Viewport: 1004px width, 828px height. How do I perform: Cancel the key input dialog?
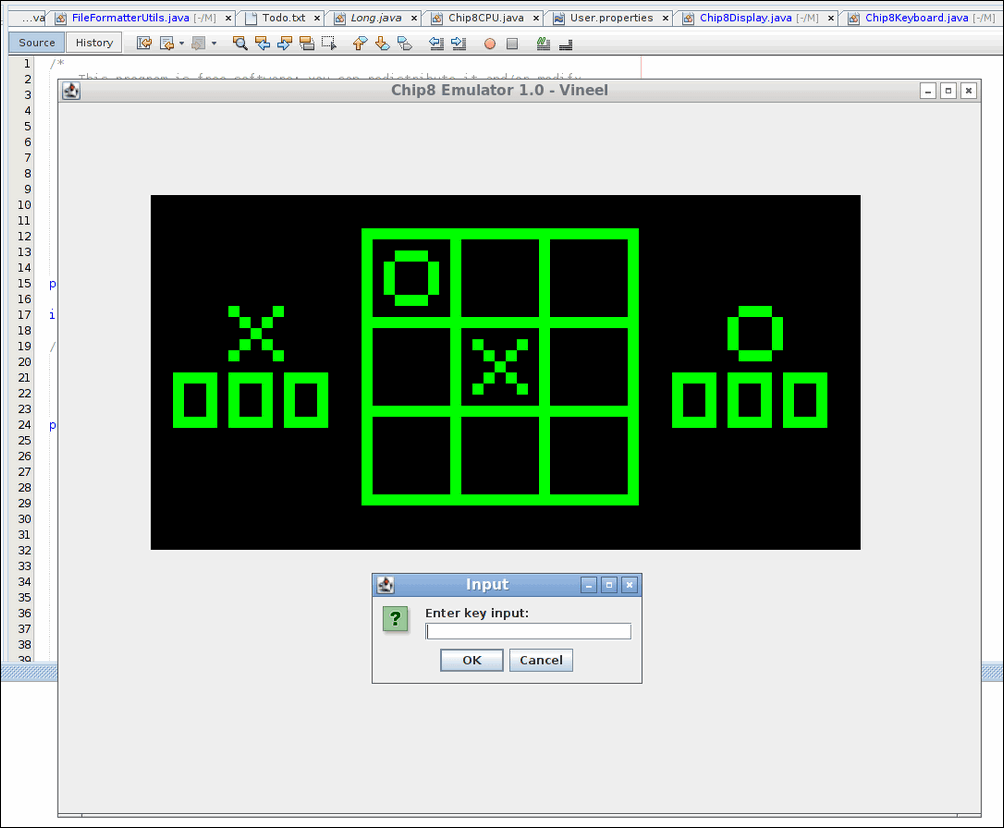pos(540,660)
